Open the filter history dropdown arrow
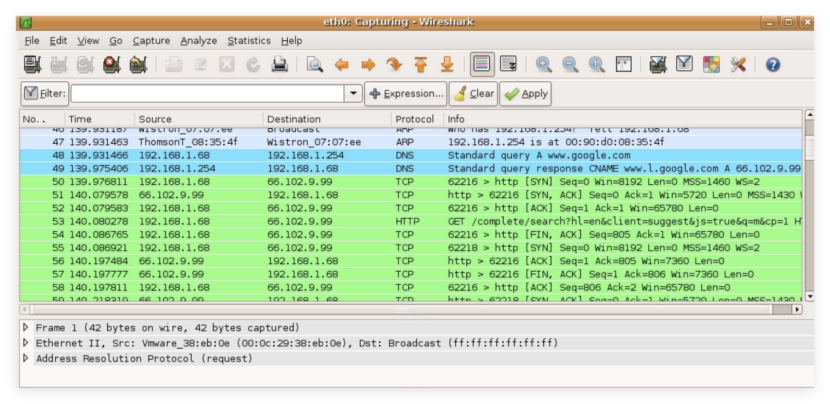This screenshot has height=404, width=830. coord(353,94)
